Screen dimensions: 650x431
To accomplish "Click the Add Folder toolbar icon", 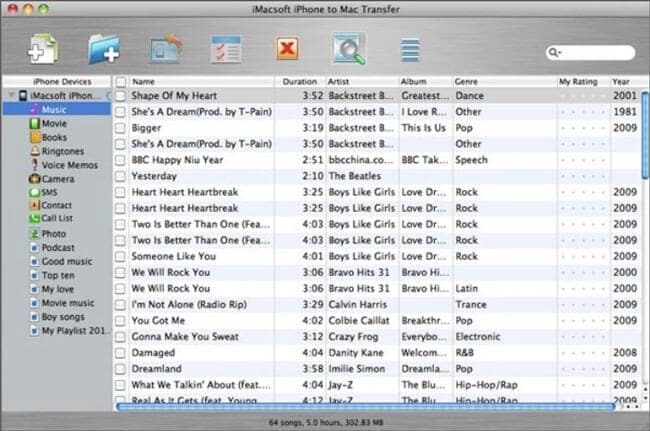I will (104, 49).
